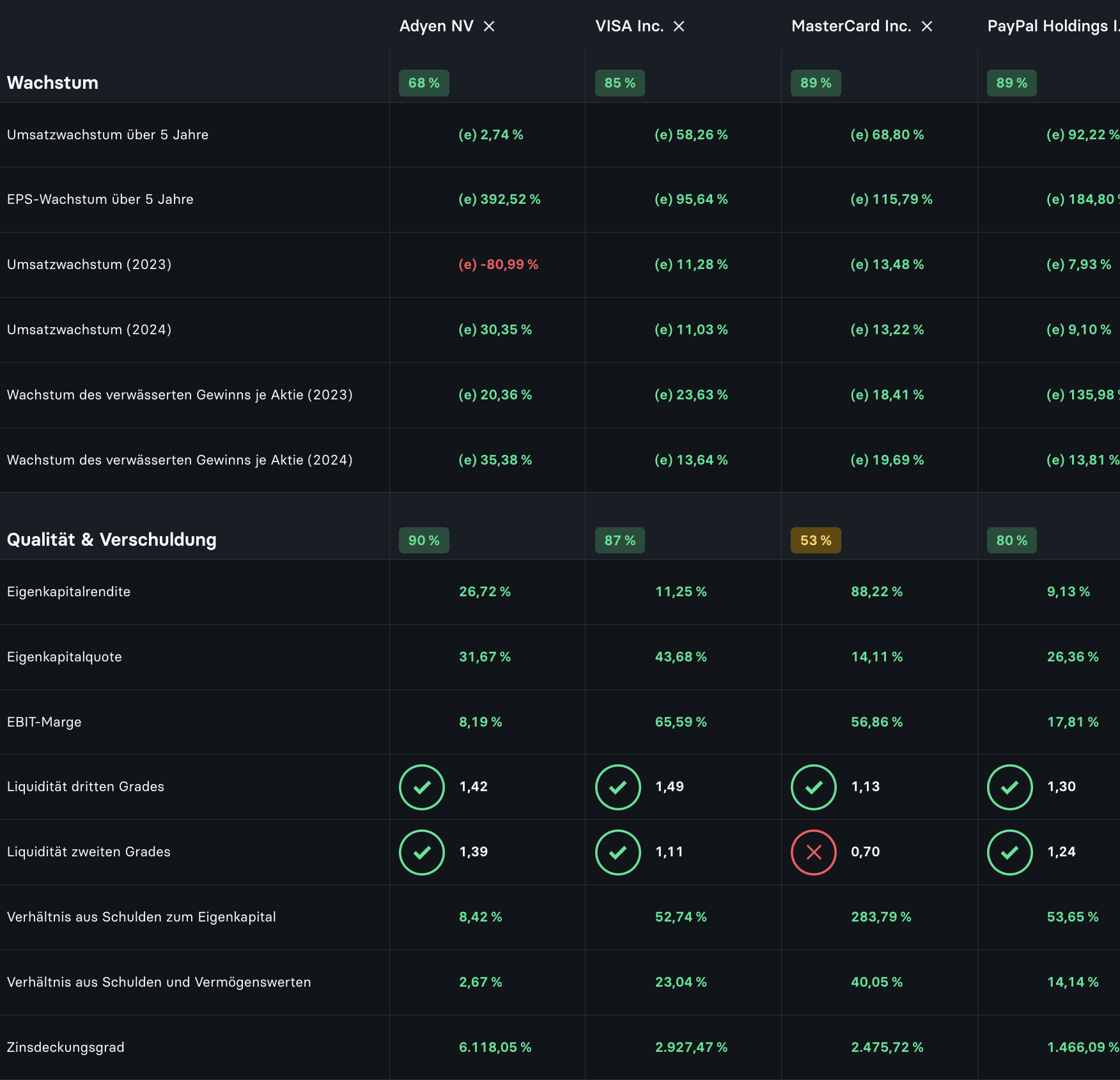This screenshot has height=1080, width=1120.
Task: Click VISA's 23,04 % debt-to-assets value
Action: click(681, 982)
